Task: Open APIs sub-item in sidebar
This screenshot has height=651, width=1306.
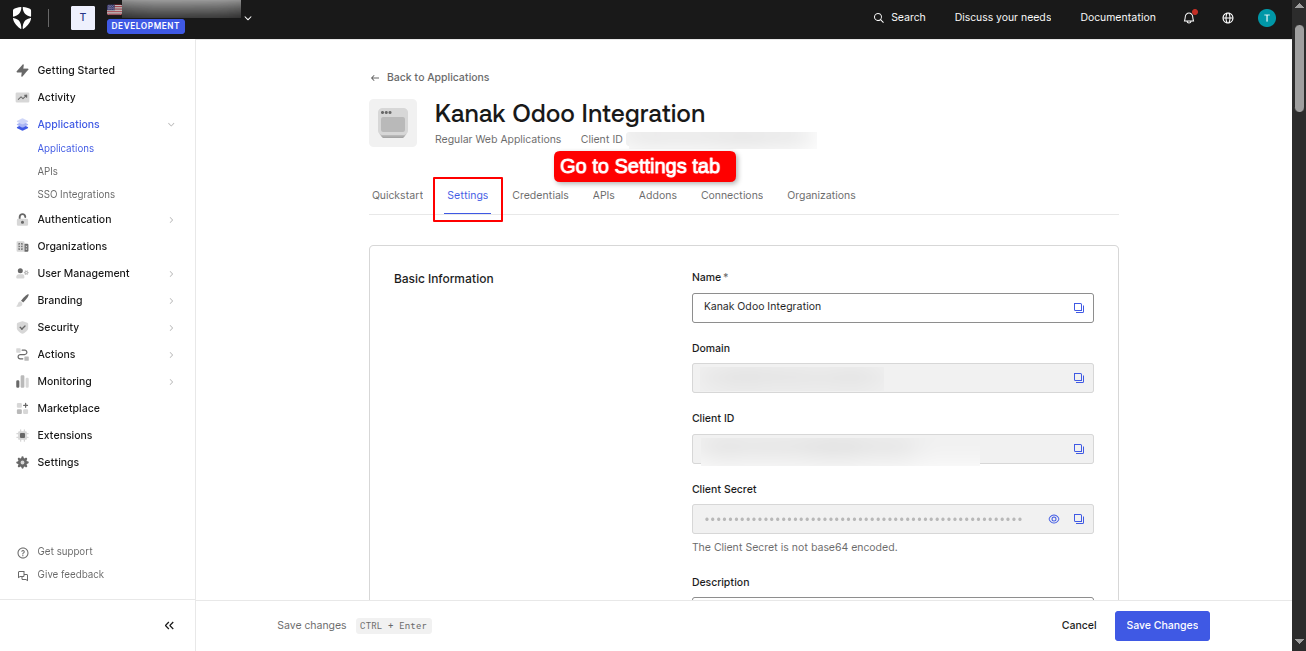Action: tap(48, 171)
